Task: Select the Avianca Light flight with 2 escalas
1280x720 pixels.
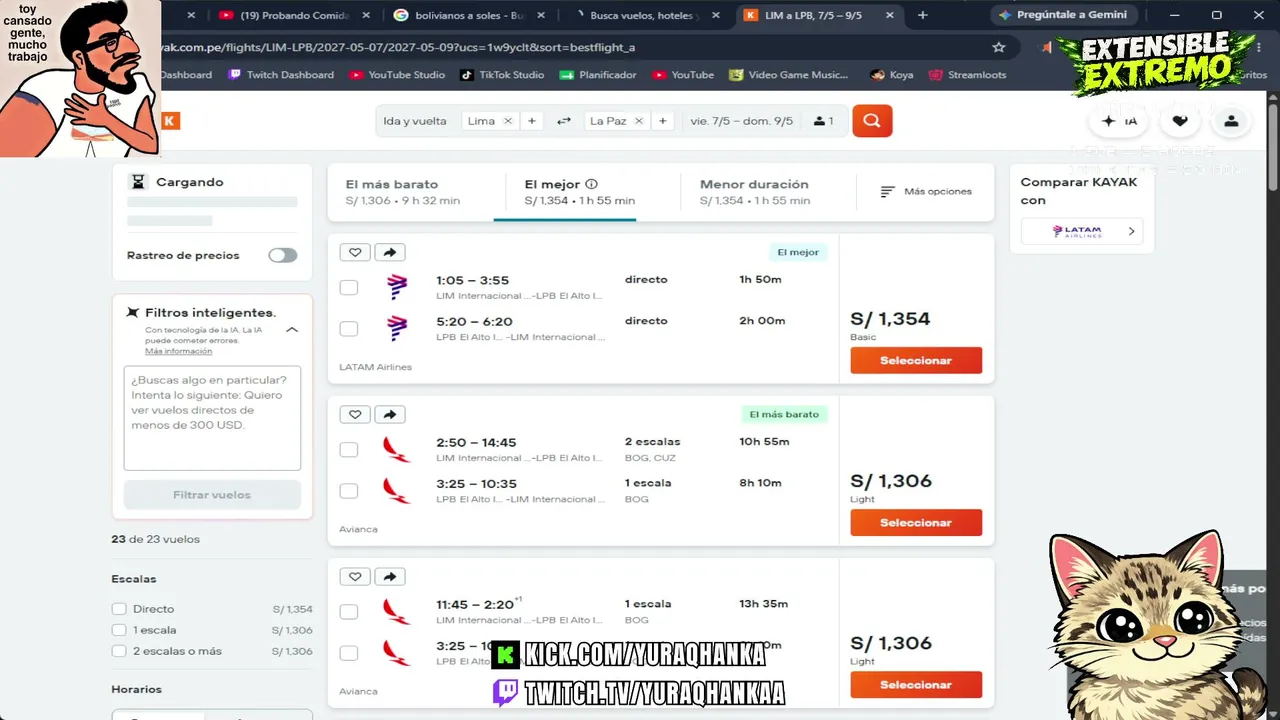Action: tap(916, 522)
